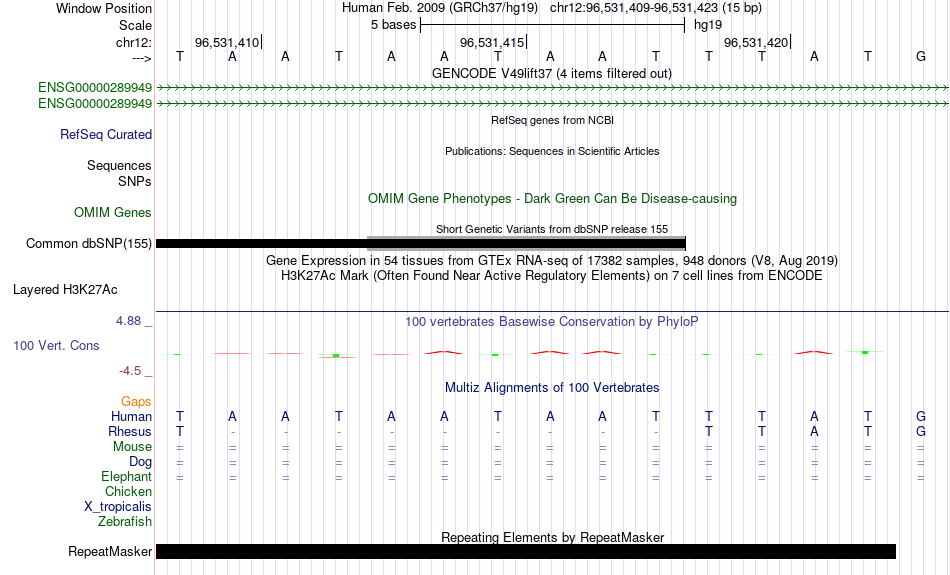Click the Chicken species label
Screen dimensions: 950x575
[x=128, y=491]
